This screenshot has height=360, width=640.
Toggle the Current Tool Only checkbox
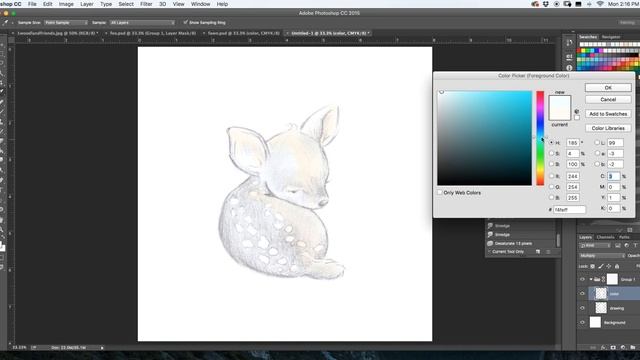489,251
